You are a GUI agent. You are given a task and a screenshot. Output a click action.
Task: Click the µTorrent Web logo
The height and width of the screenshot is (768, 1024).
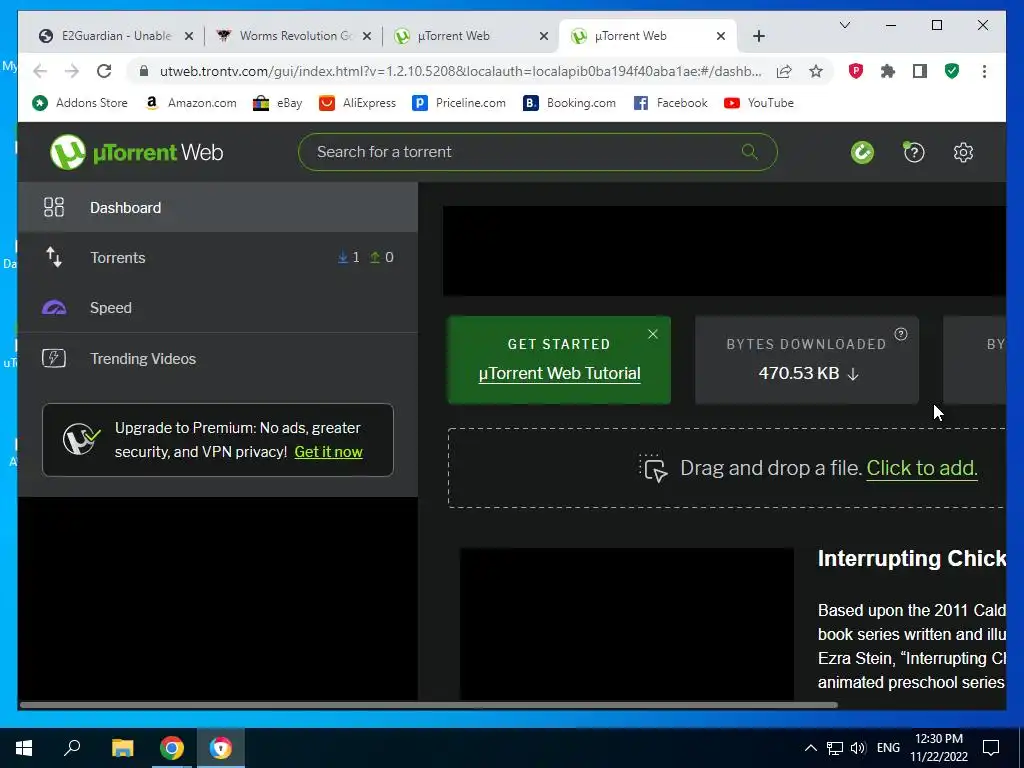coord(136,152)
